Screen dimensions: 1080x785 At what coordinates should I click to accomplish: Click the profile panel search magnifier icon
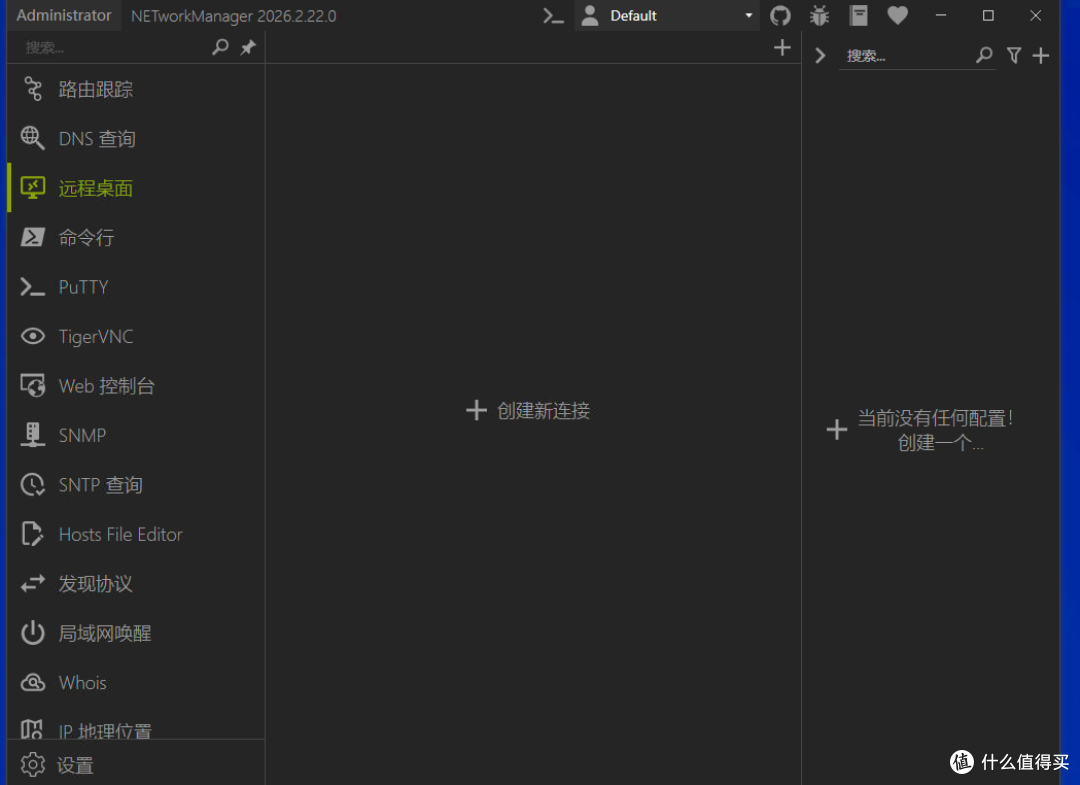point(984,55)
